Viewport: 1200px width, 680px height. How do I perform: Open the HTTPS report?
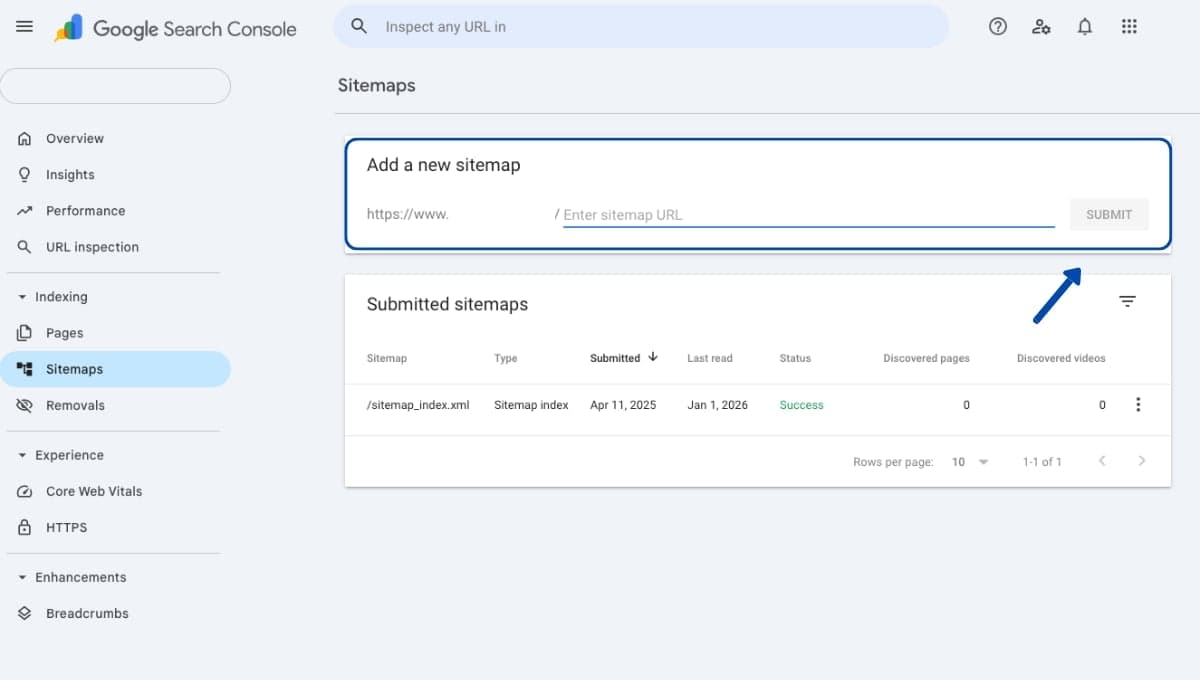pos(115,527)
